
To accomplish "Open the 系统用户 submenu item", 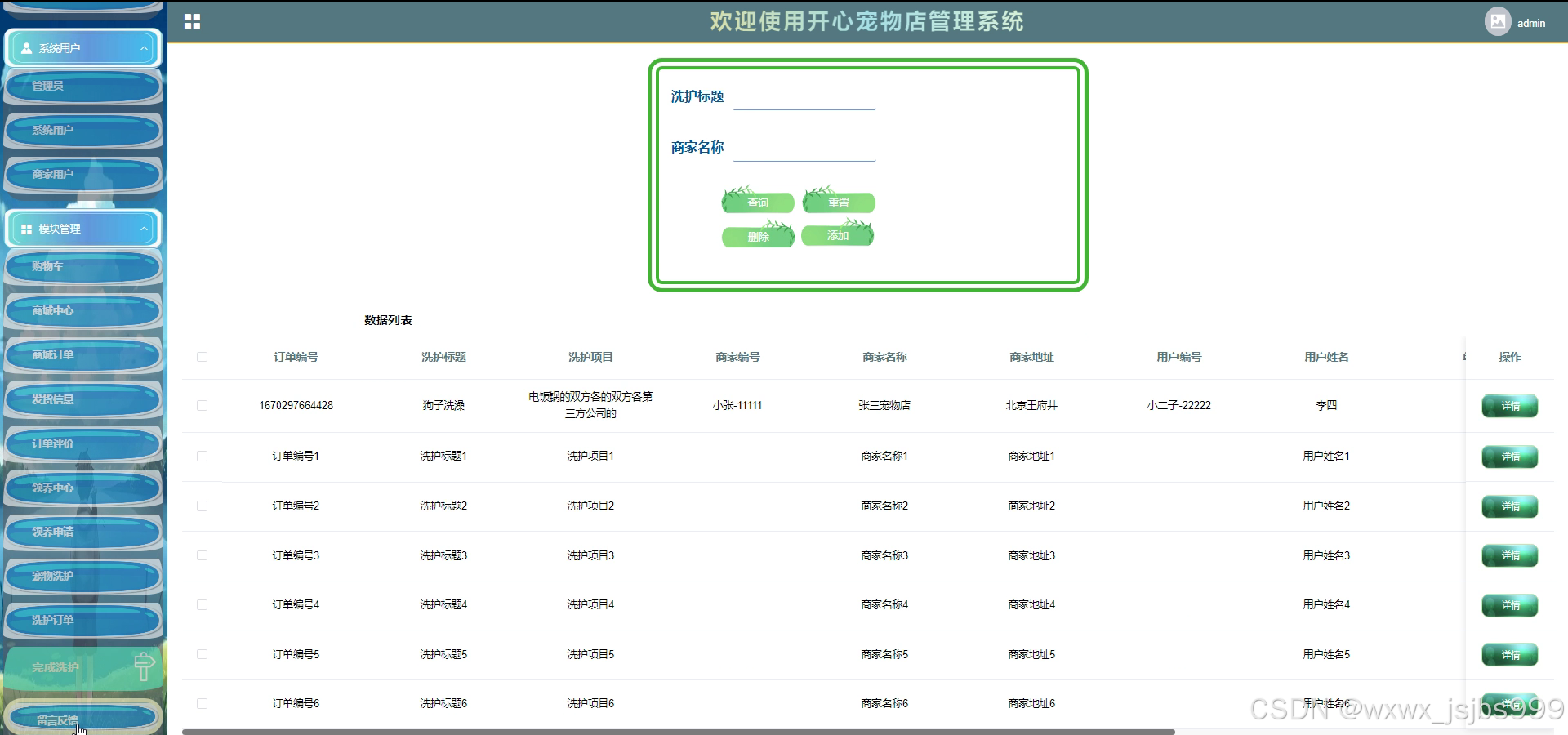I will click(x=82, y=130).
